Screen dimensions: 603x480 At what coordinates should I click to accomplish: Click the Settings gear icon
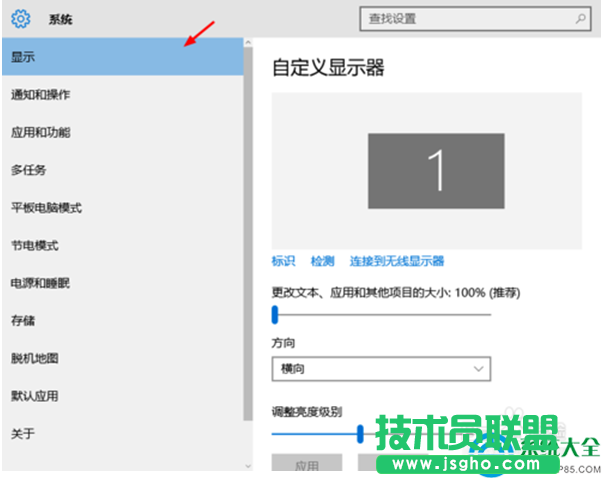pos(20,18)
